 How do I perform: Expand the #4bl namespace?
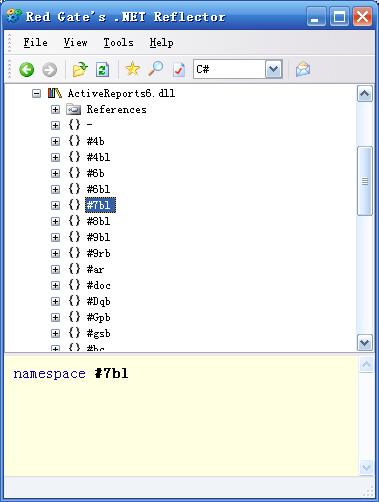(55, 157)
